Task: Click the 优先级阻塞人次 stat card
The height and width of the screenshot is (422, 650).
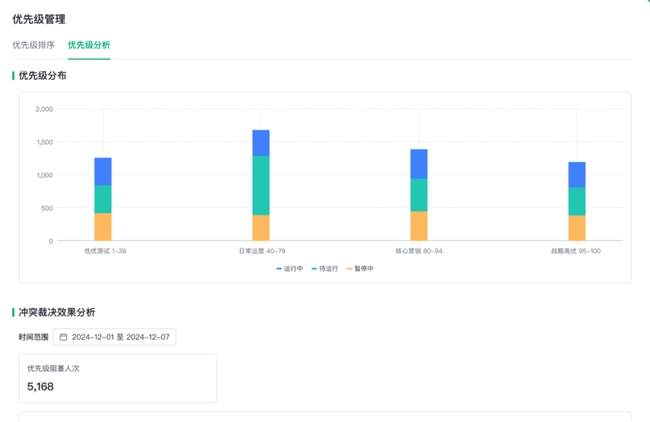Action: [x=117, y=378]
